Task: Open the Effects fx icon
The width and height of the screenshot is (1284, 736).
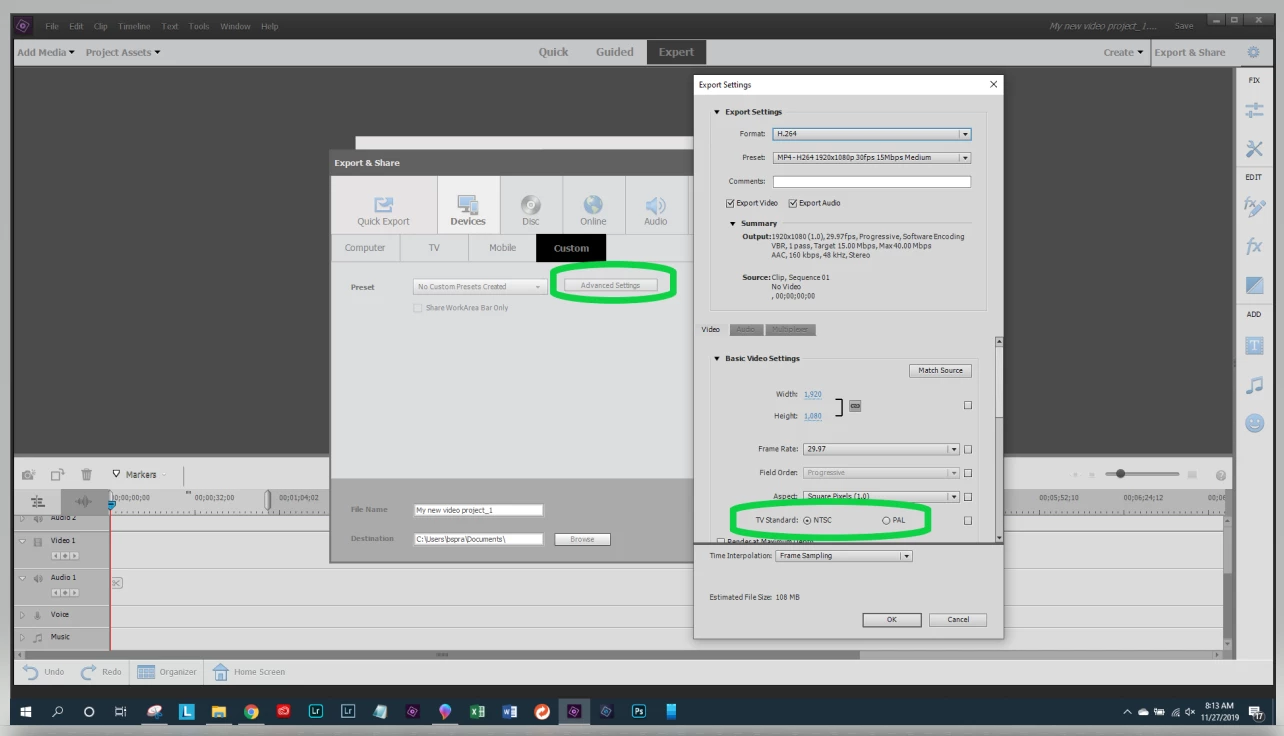Action: tap(1254, 246)
